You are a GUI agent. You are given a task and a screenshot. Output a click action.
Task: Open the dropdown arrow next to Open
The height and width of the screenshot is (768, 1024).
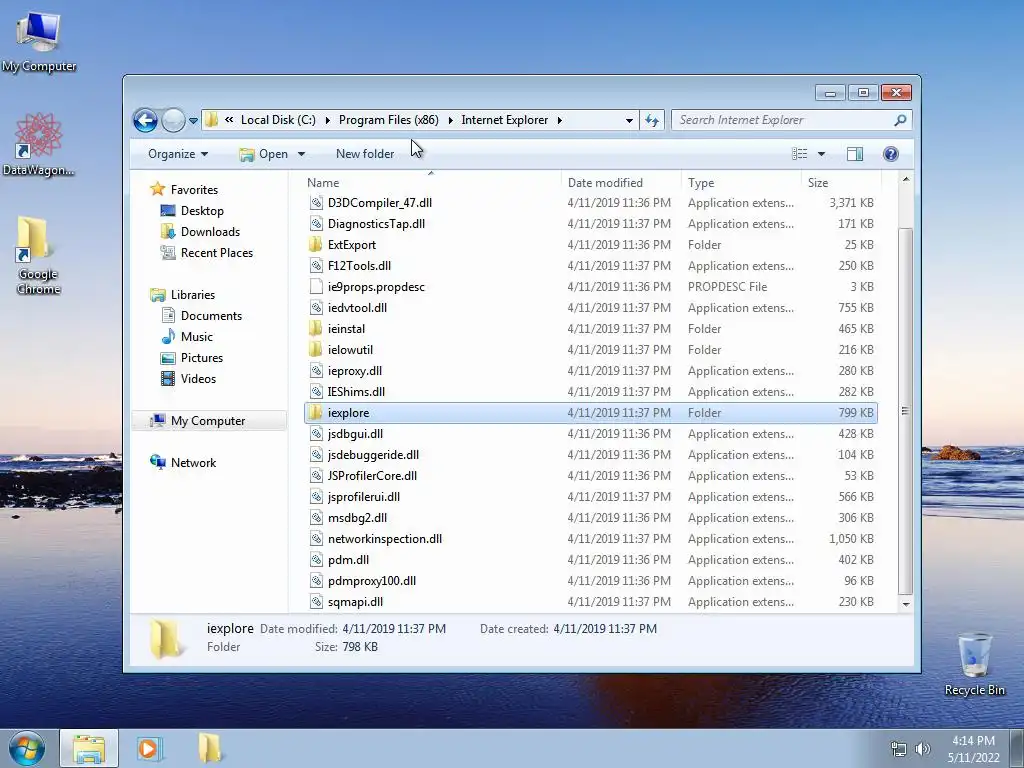coord(301,154)
